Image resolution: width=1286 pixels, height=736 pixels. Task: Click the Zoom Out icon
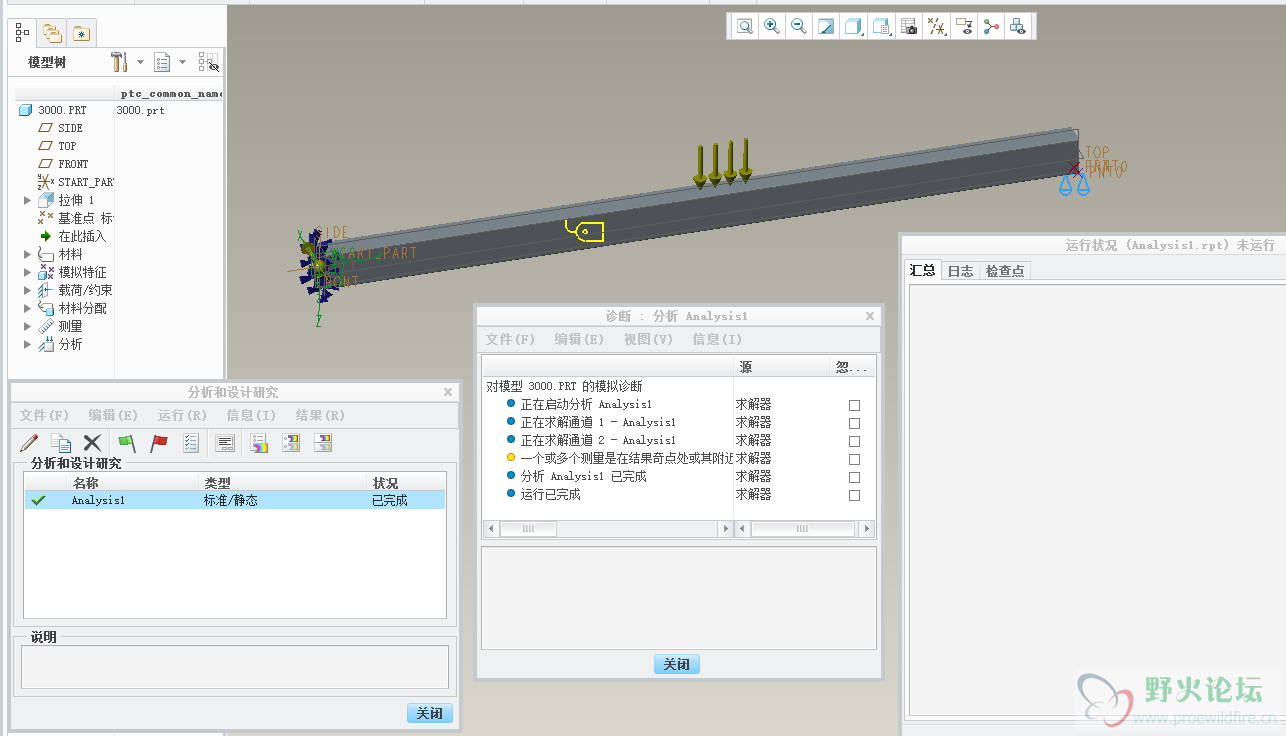799,27
